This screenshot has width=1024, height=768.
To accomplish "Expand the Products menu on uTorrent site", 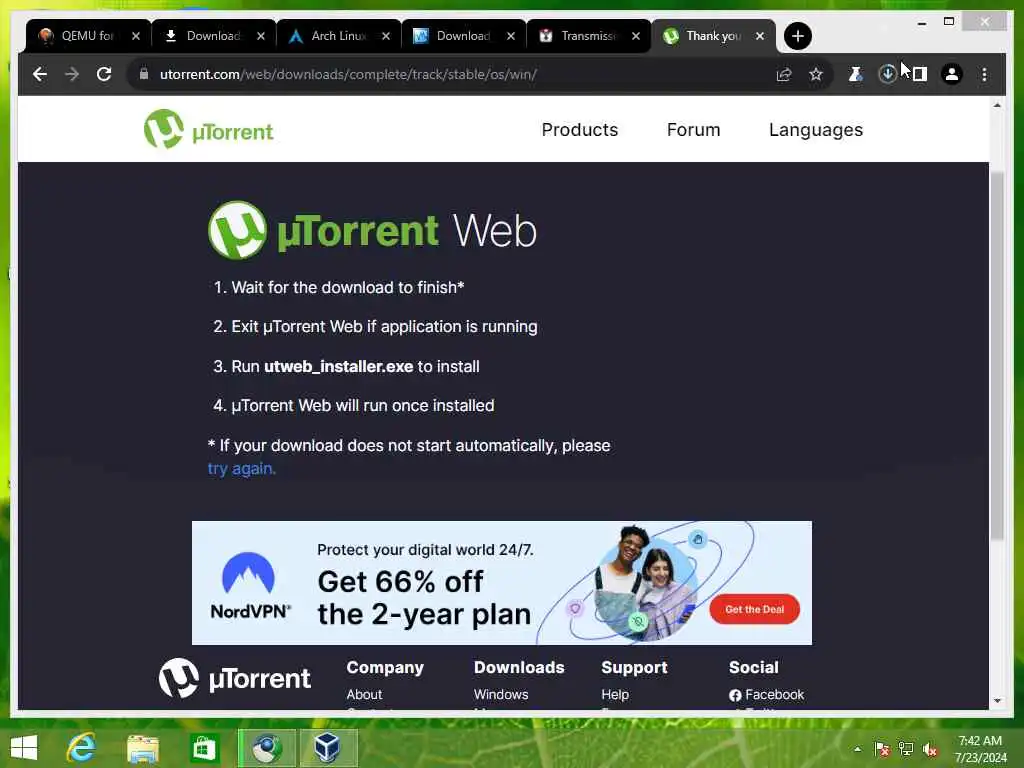I will (x=580, y=130).
